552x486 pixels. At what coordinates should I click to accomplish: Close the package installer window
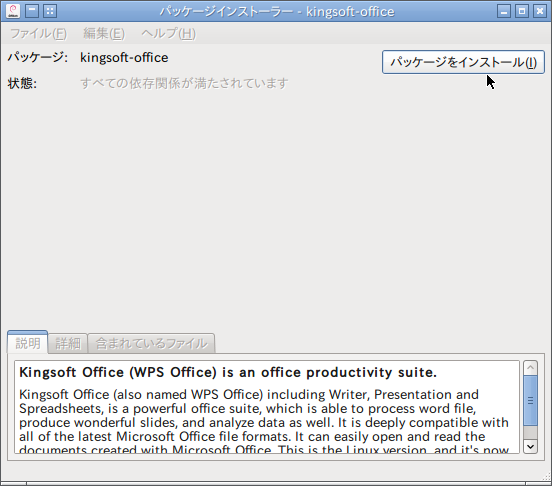[x=540, y=11]
